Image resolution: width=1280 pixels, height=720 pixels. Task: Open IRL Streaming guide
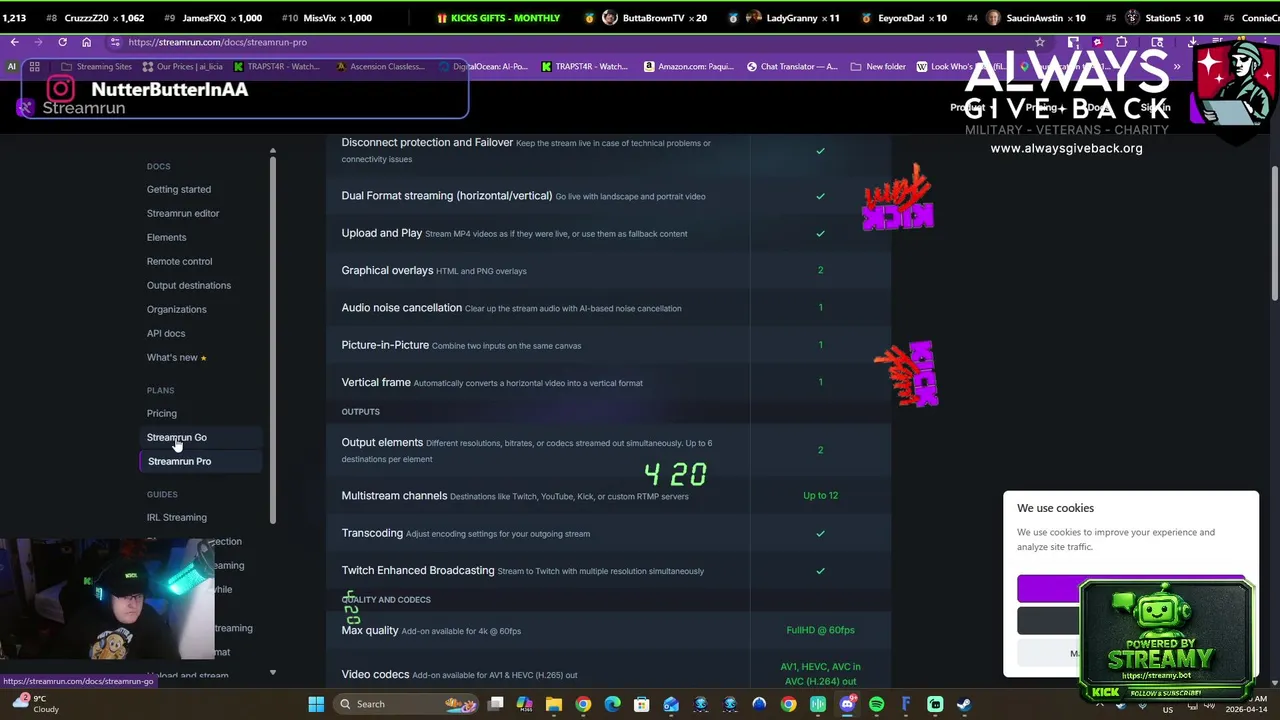[x=177, y=517]
